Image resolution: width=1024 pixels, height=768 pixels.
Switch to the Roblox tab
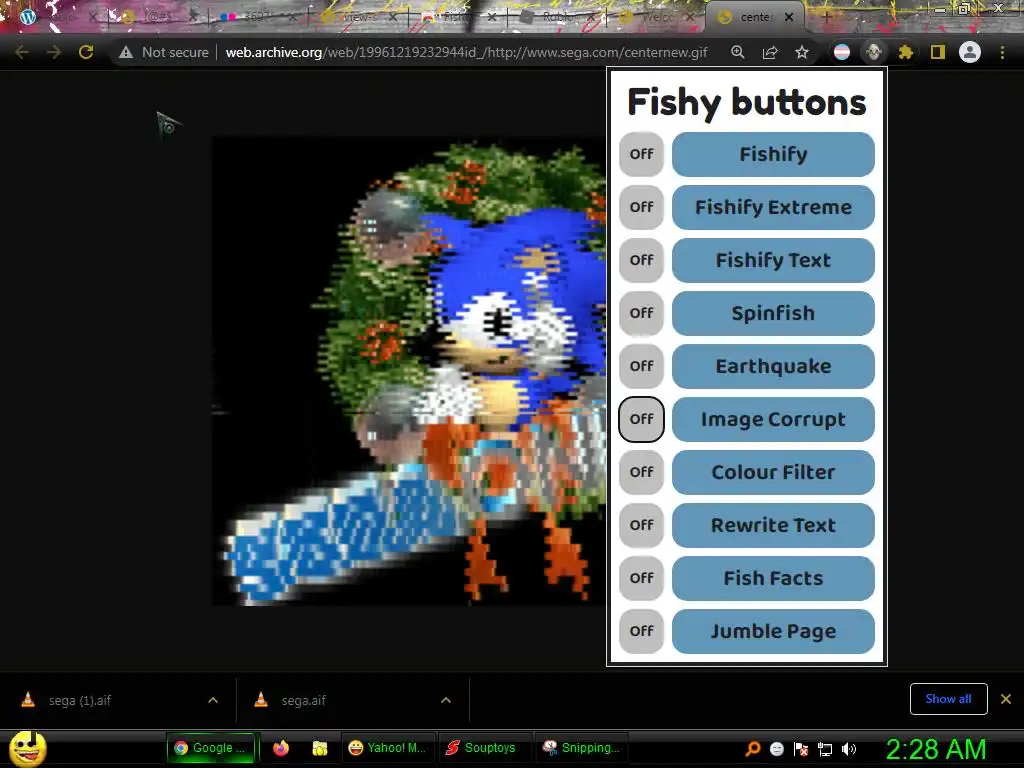558,18
